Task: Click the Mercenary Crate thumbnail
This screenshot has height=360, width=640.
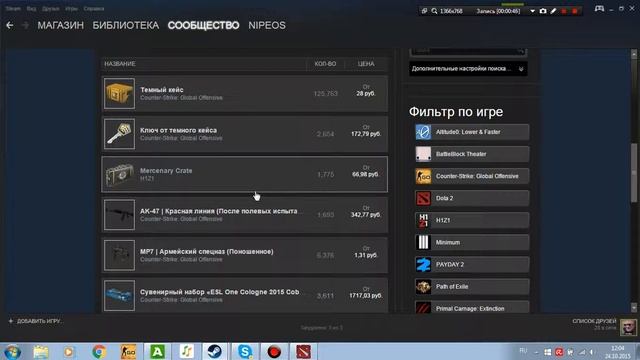Action: [119, 174]
